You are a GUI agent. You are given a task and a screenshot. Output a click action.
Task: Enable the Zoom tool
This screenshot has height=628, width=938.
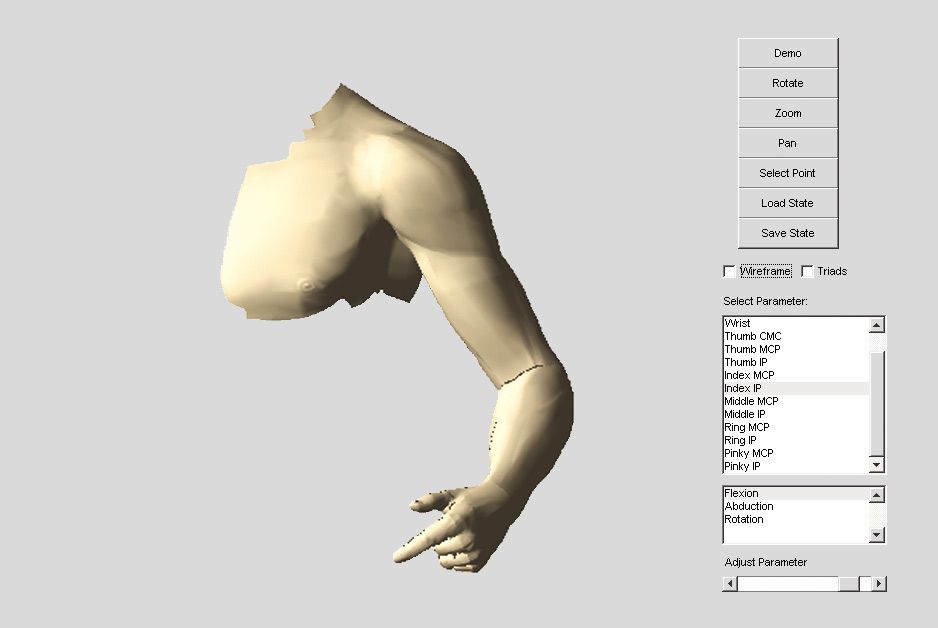point(787,112)
